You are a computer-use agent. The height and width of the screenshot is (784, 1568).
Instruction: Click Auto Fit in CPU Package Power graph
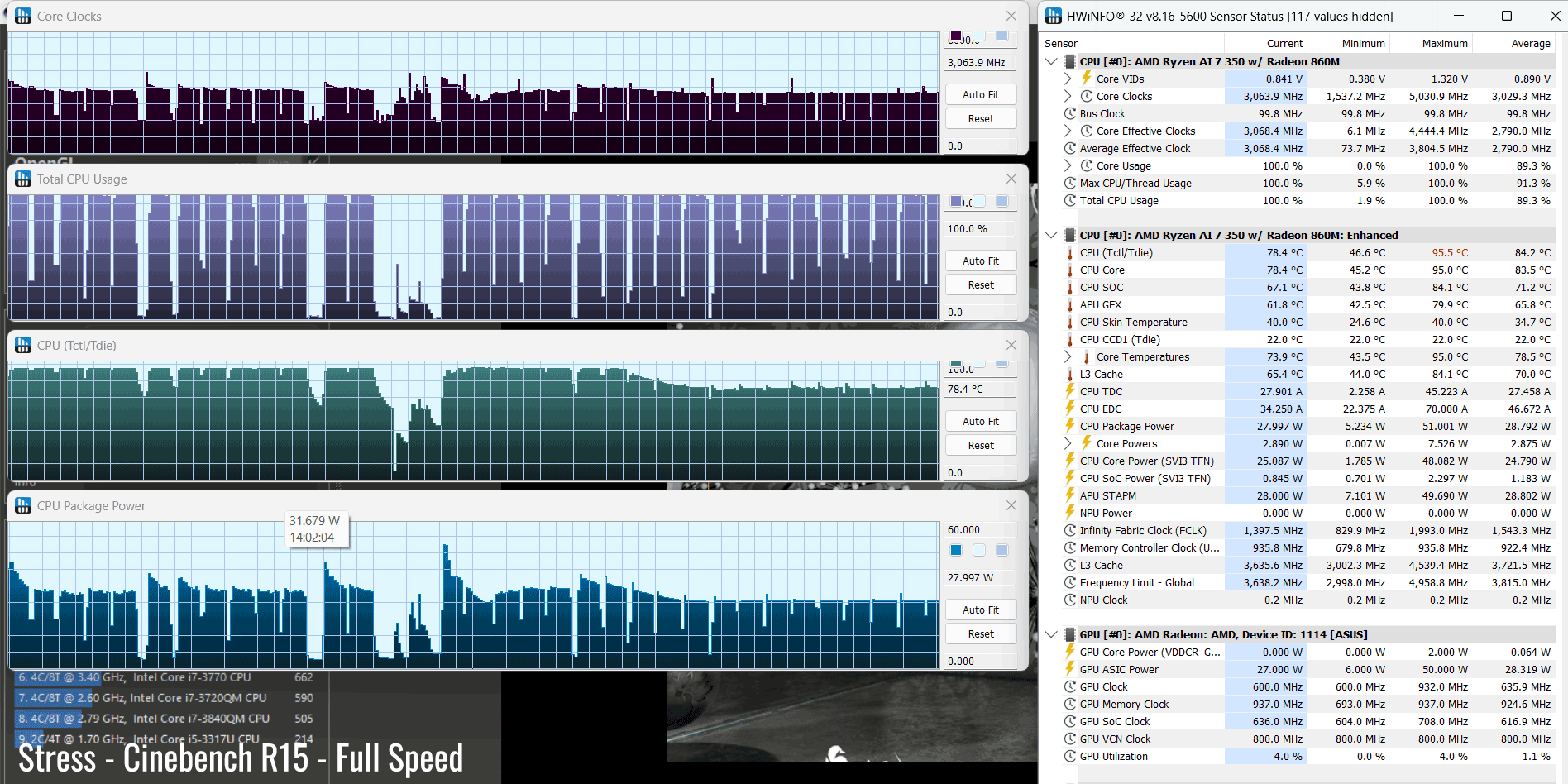pyautogui.click(x=981, y=610)
